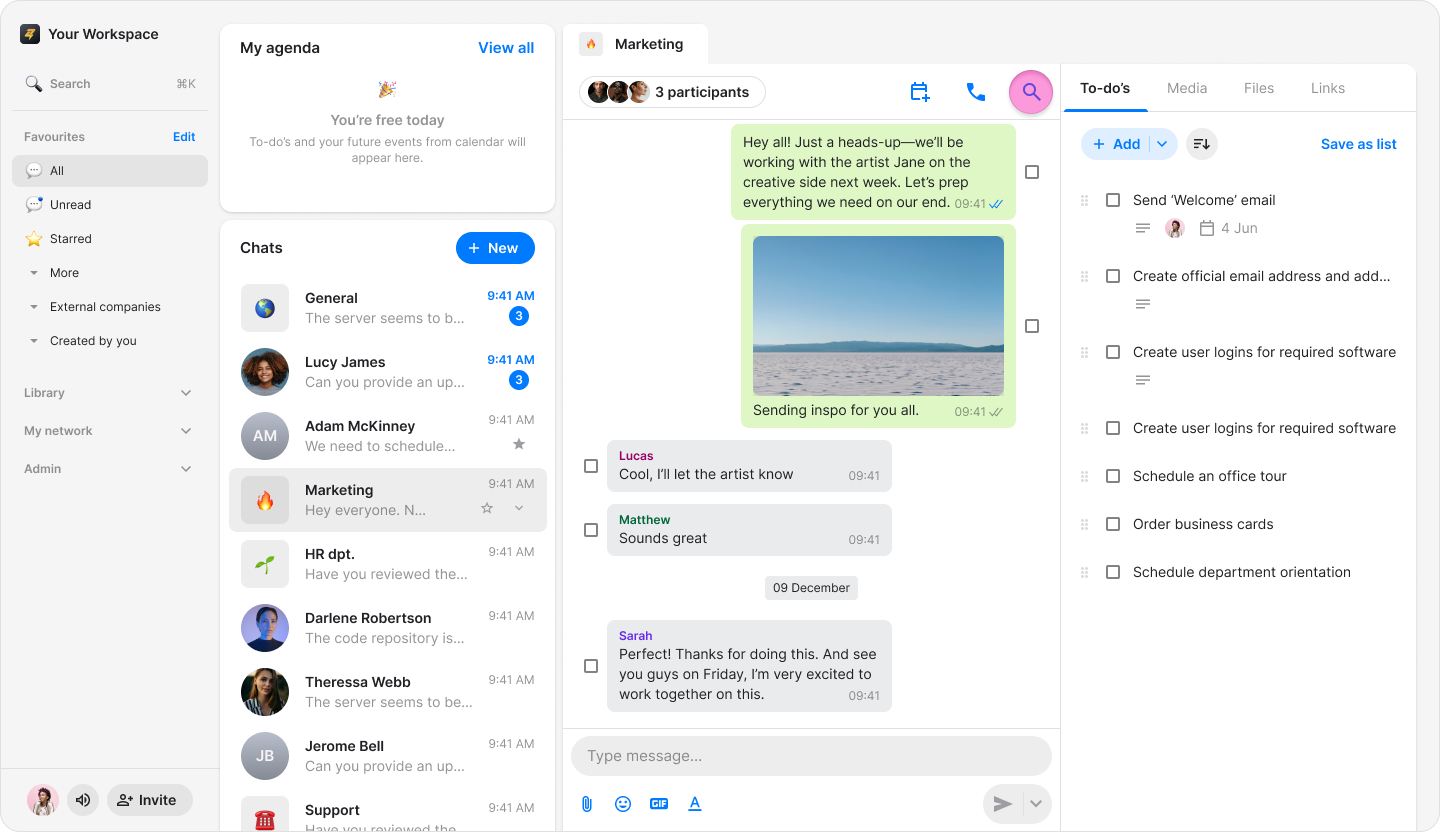Attach a file using the paperclip icon
The image size is (1440, 832).
[587, 804]
